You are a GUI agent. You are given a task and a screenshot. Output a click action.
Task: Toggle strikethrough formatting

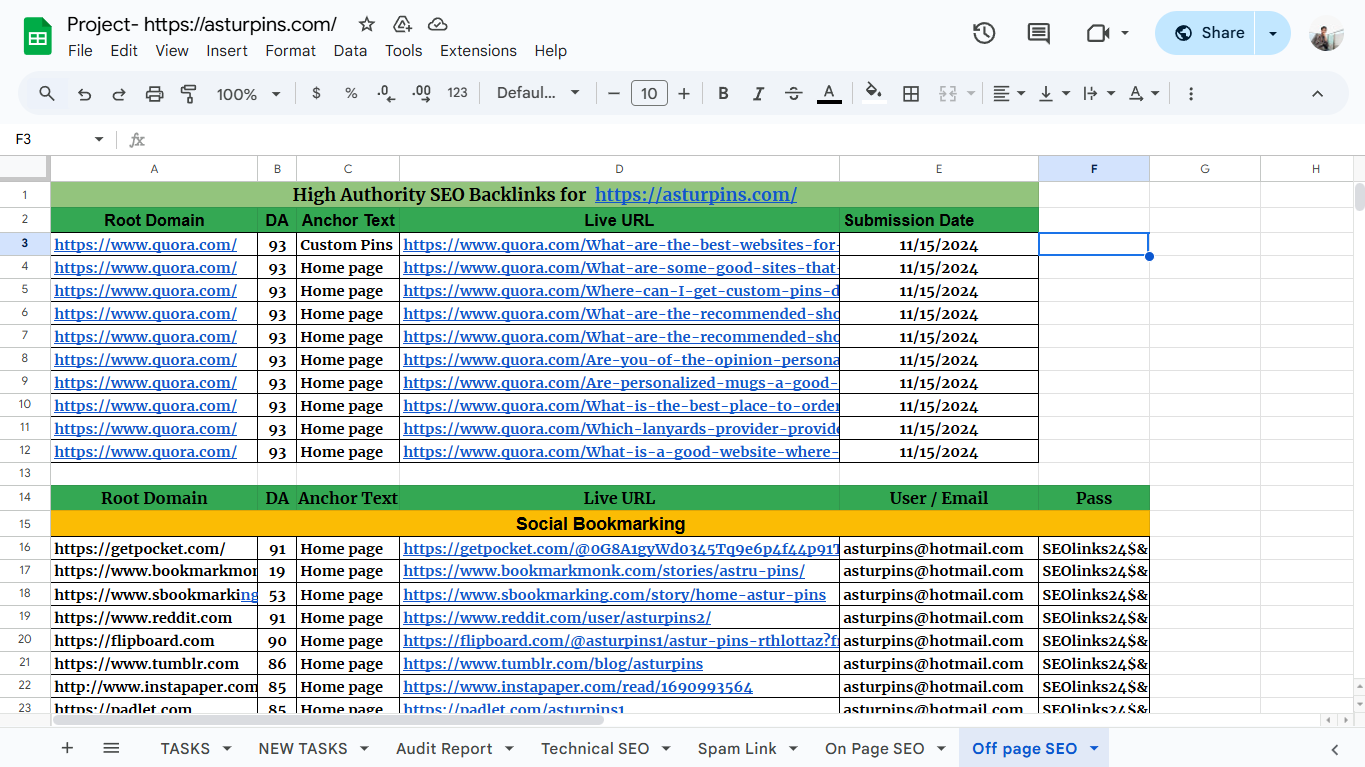pyautogui.click(x=793, y=93)
